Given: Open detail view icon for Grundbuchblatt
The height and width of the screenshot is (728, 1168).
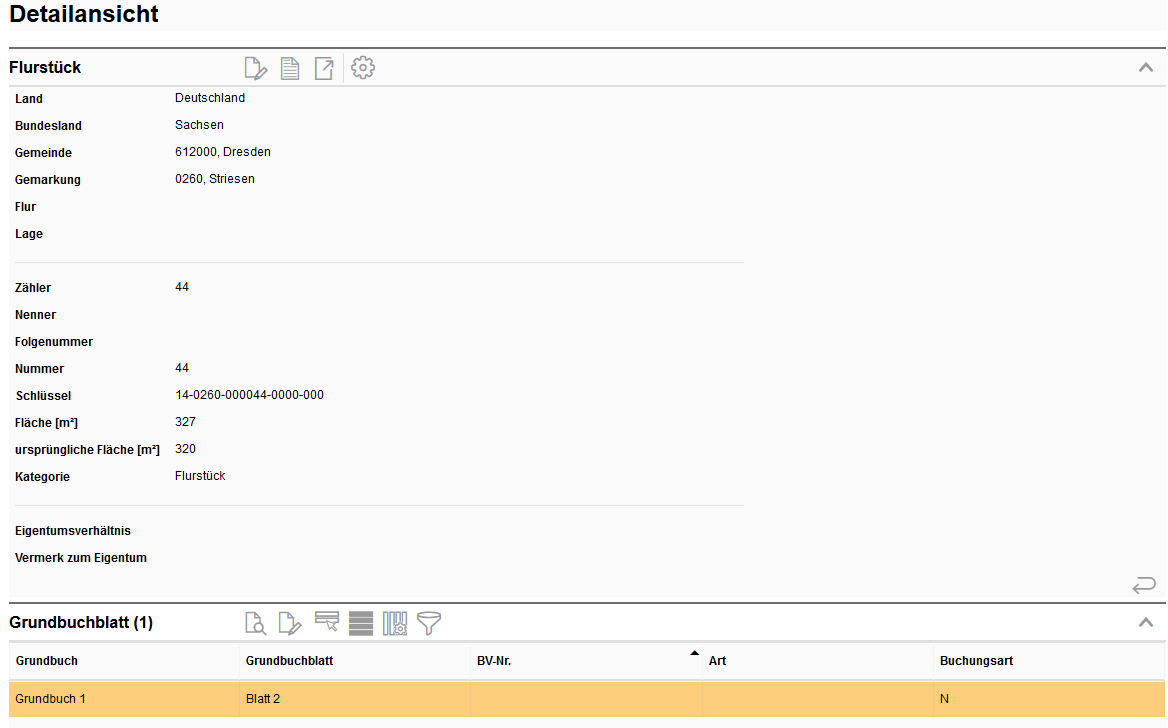Looking at the screenshot, I should (256, 623).
